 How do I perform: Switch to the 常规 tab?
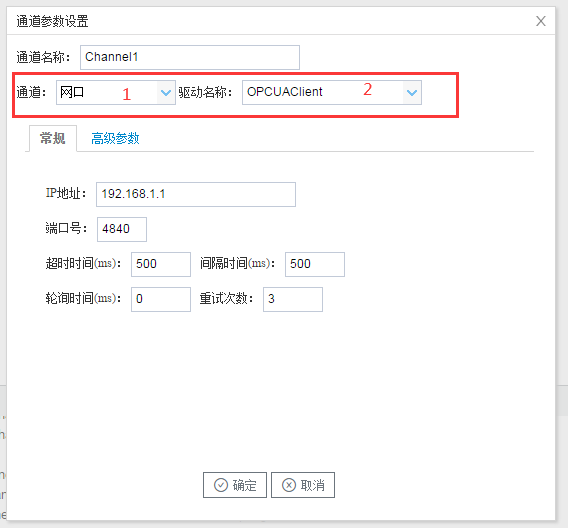click(53, 138)
